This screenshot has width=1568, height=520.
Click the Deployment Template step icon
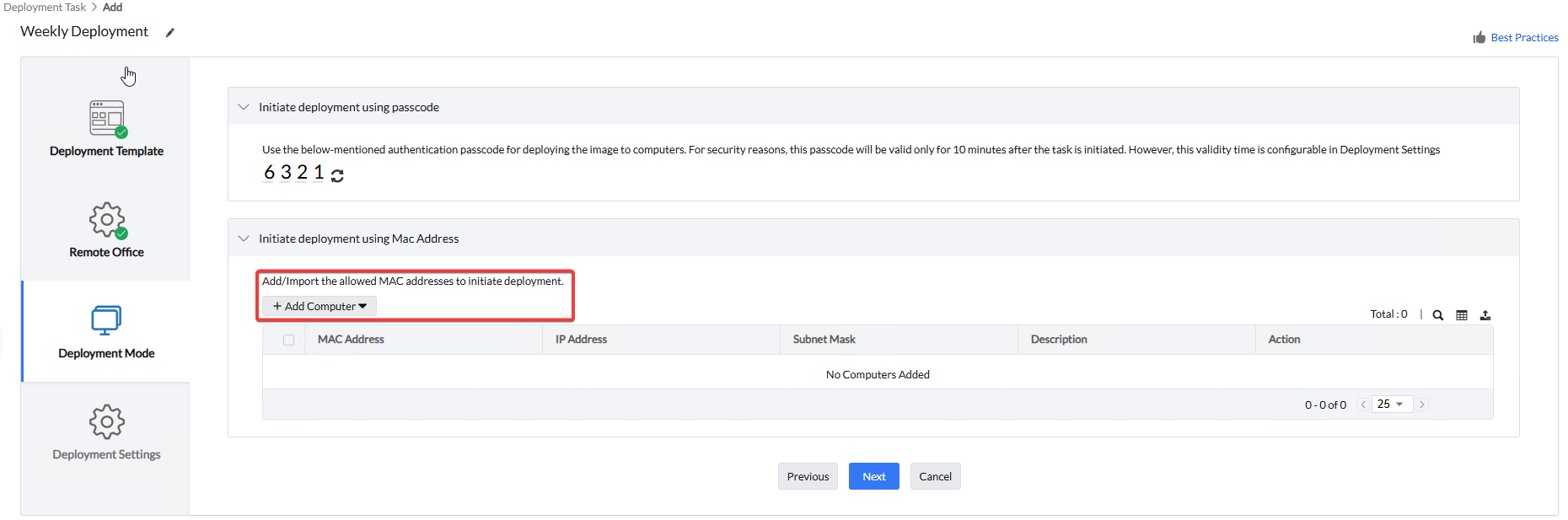click(x=107, y=119)
